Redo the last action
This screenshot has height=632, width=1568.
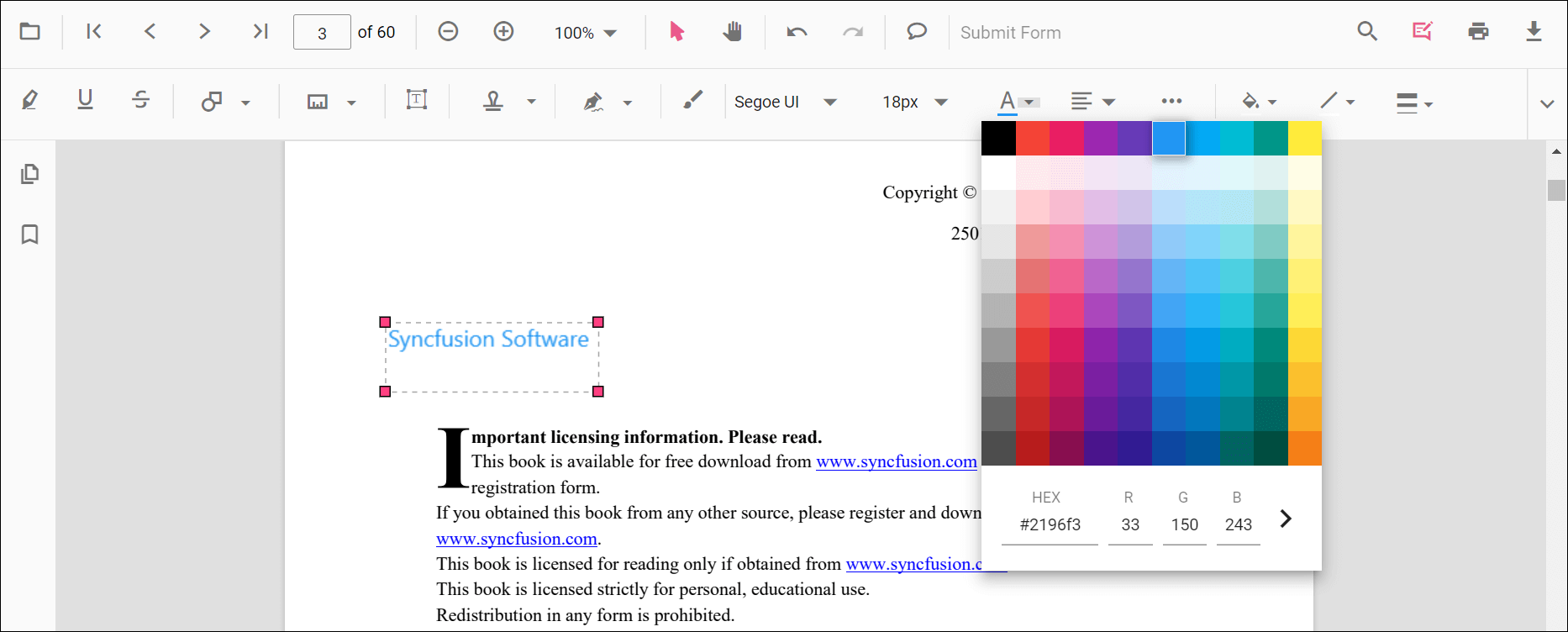(x=853, y=32)
